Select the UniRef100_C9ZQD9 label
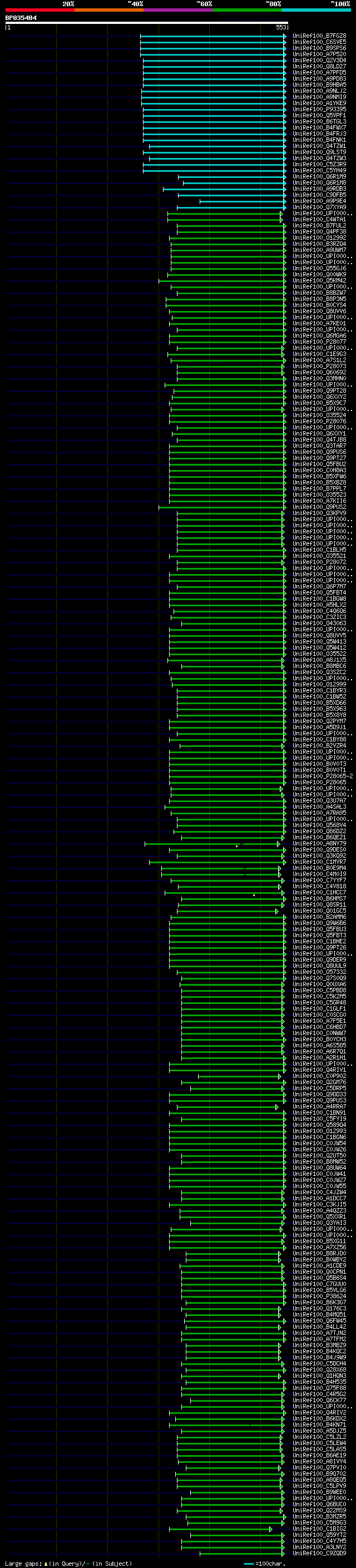The image size is (356, 1568). (319, 1554)
